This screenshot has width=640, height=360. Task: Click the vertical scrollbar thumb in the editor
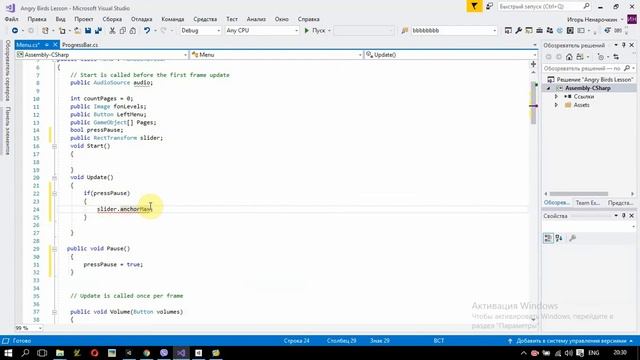tap(533, 103)
